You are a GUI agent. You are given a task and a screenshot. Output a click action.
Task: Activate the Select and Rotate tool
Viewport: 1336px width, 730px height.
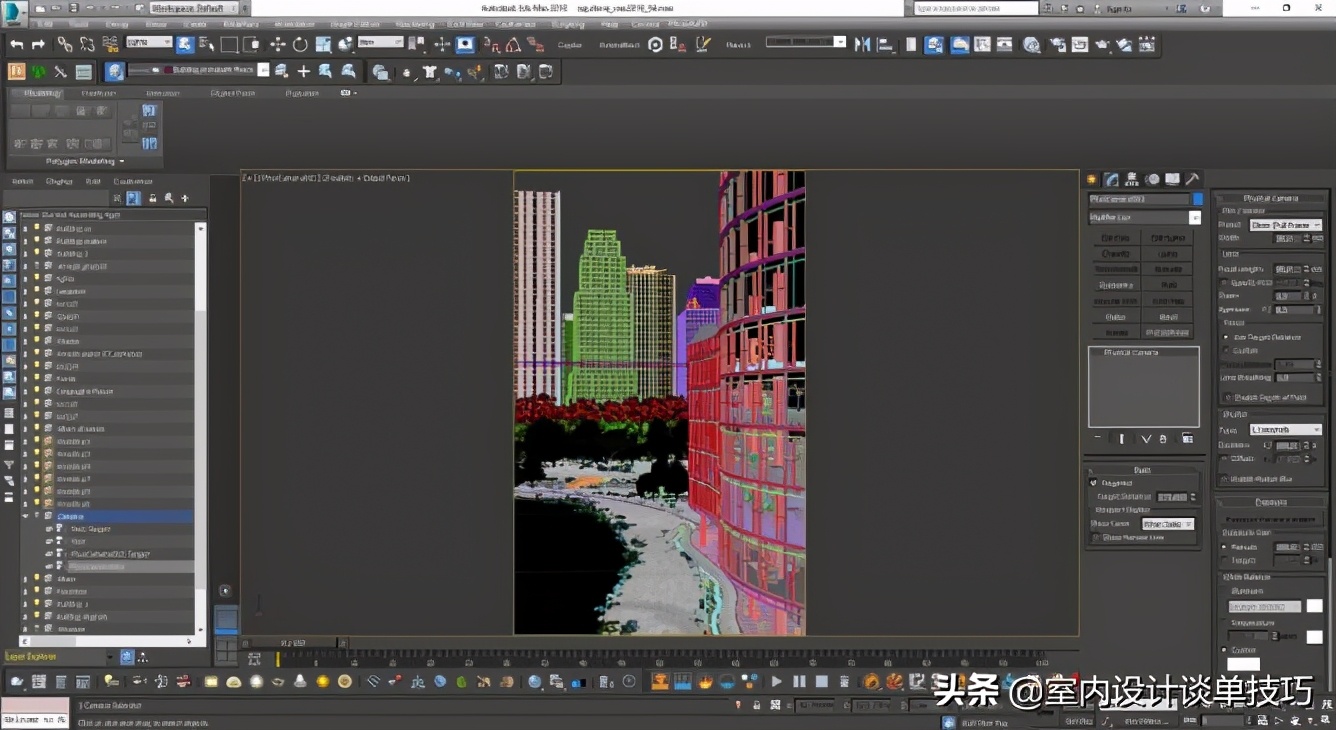(300, 44)
